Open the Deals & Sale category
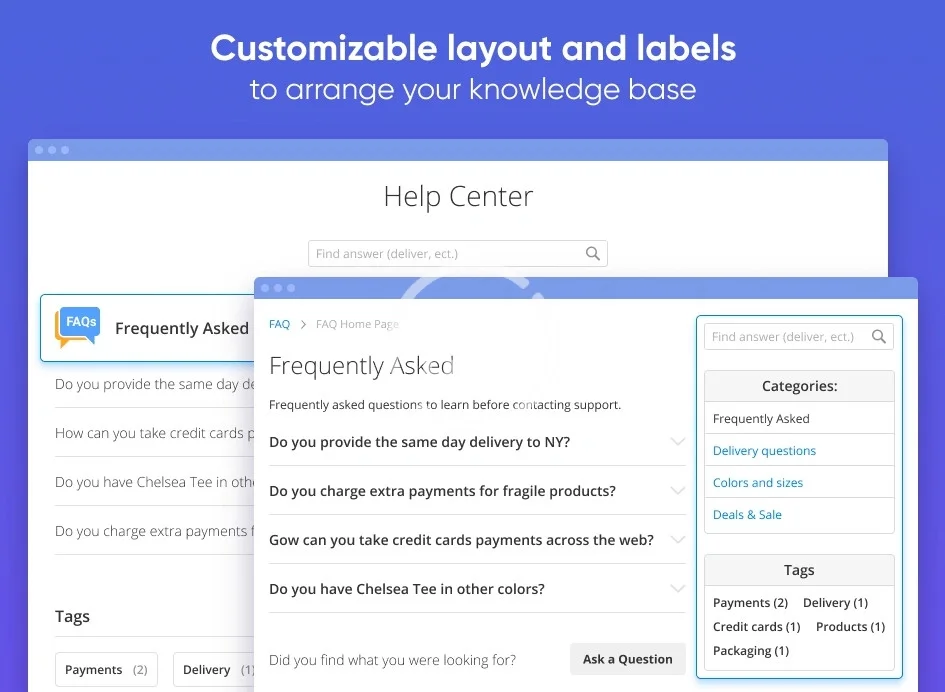 coord(747,515)
